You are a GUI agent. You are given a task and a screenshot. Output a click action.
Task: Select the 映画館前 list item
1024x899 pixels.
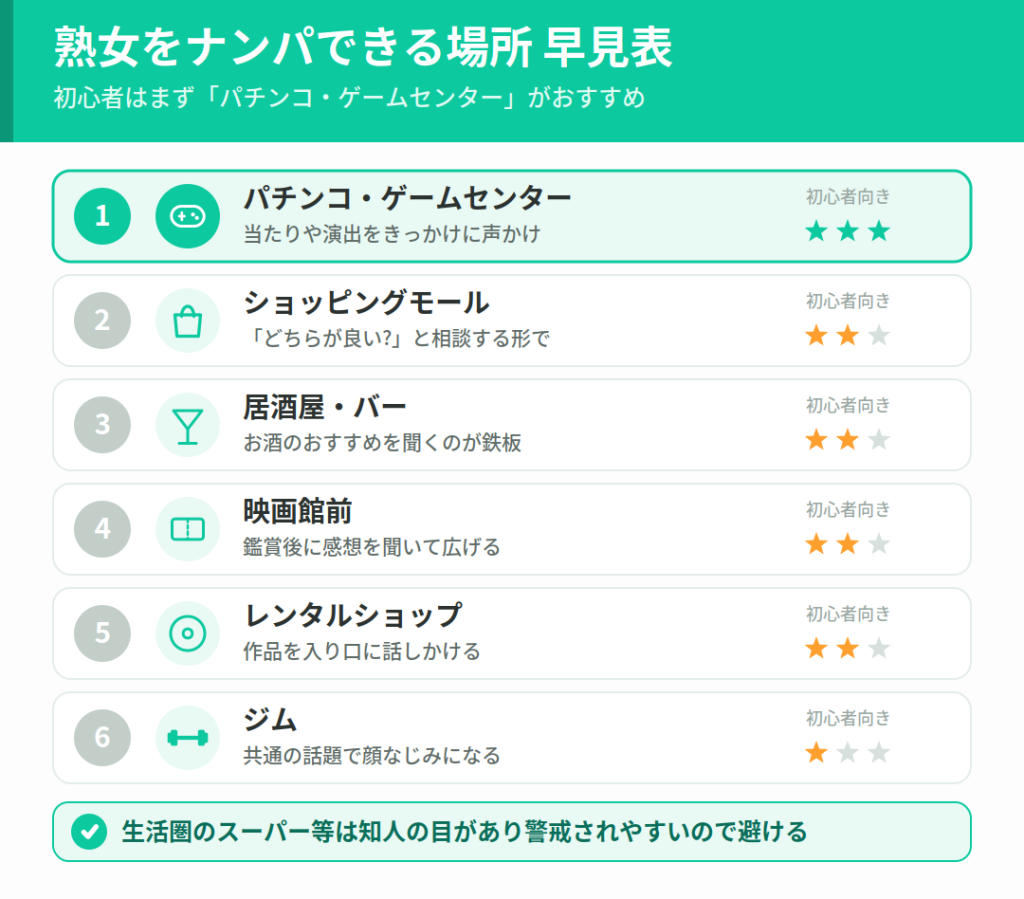click(x=511, y=529)
